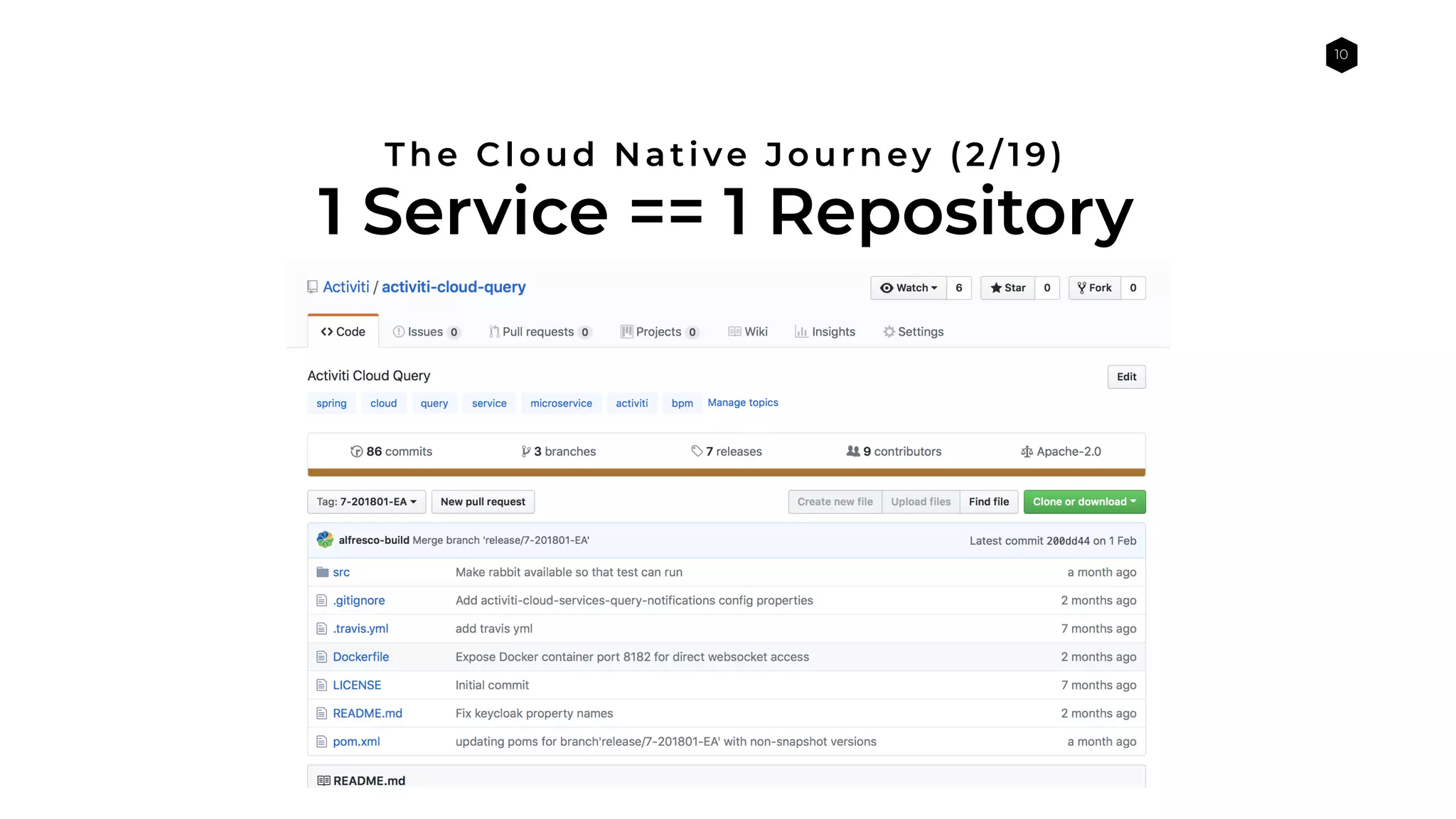The image size is (1456, 819).
Task: Click Create new file button
Action: coord(835,502)
